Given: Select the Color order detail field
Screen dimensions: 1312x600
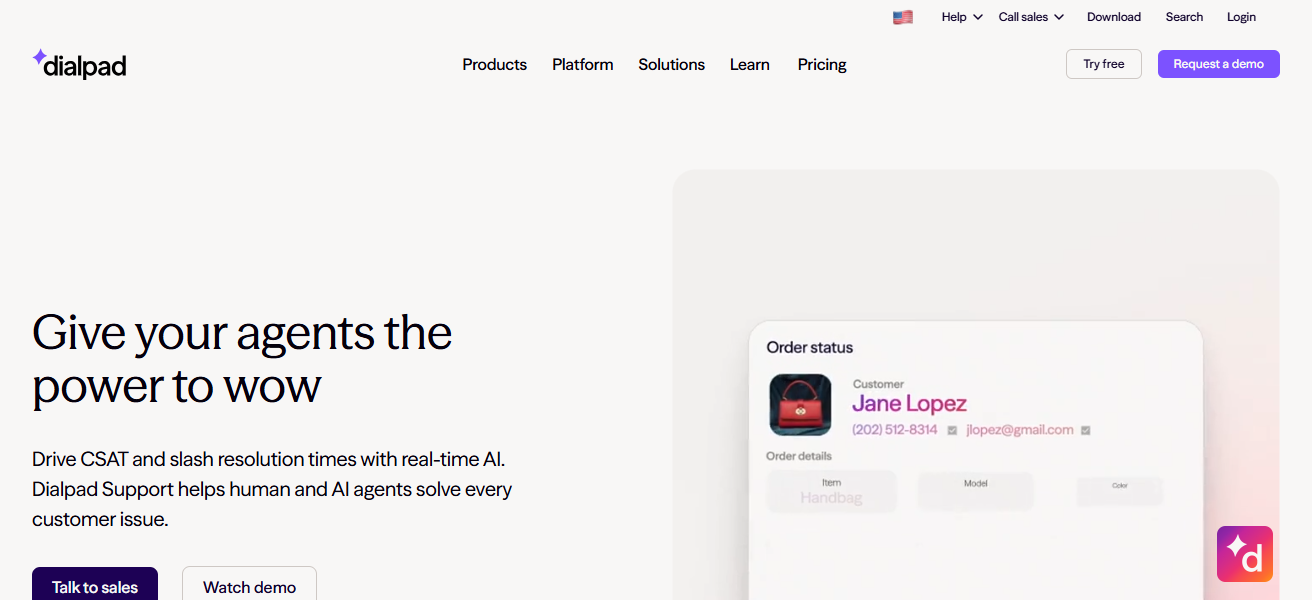Looking at the screenshot, I should [x=1120, y=491].
